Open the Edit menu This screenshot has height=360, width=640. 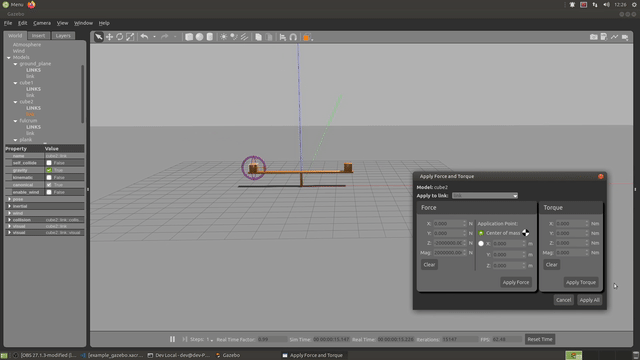22,23
